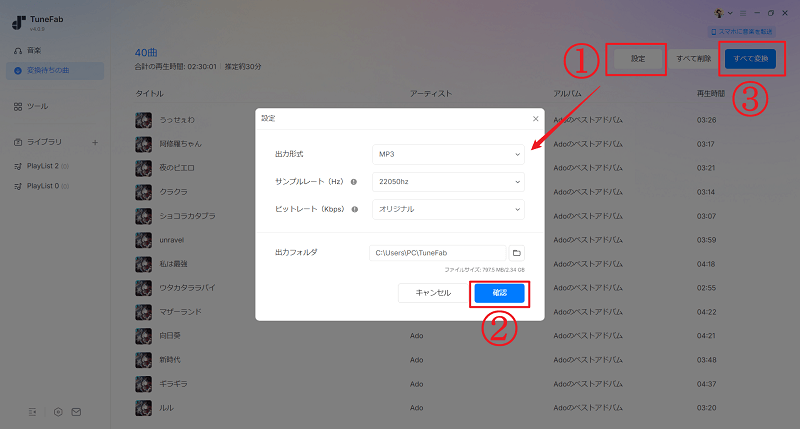Click the album art of 私は最強
The image size is (800, 429).
point(143,264)
